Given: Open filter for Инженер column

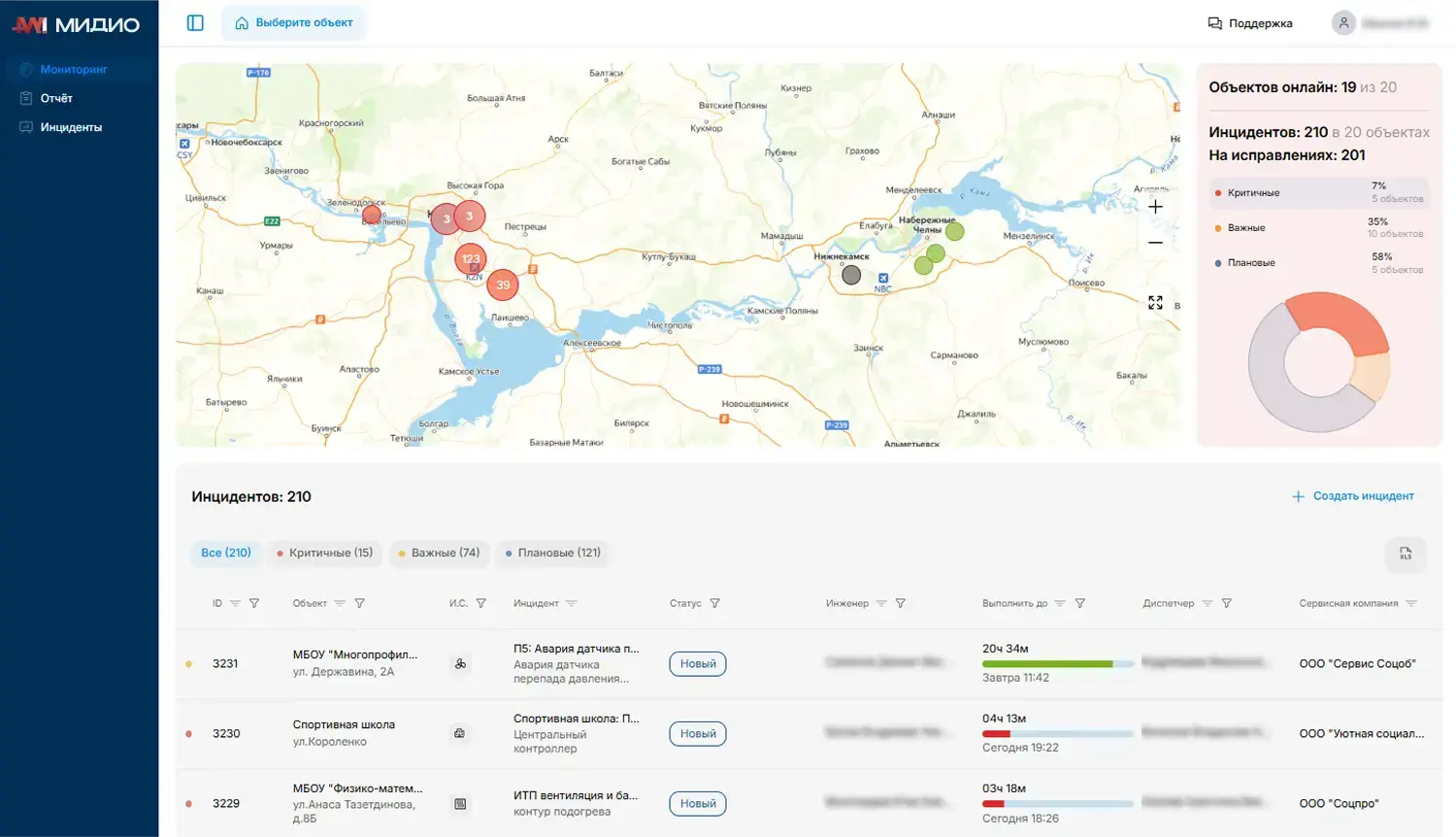Looking at the screenshot, I should pos(900,603).
